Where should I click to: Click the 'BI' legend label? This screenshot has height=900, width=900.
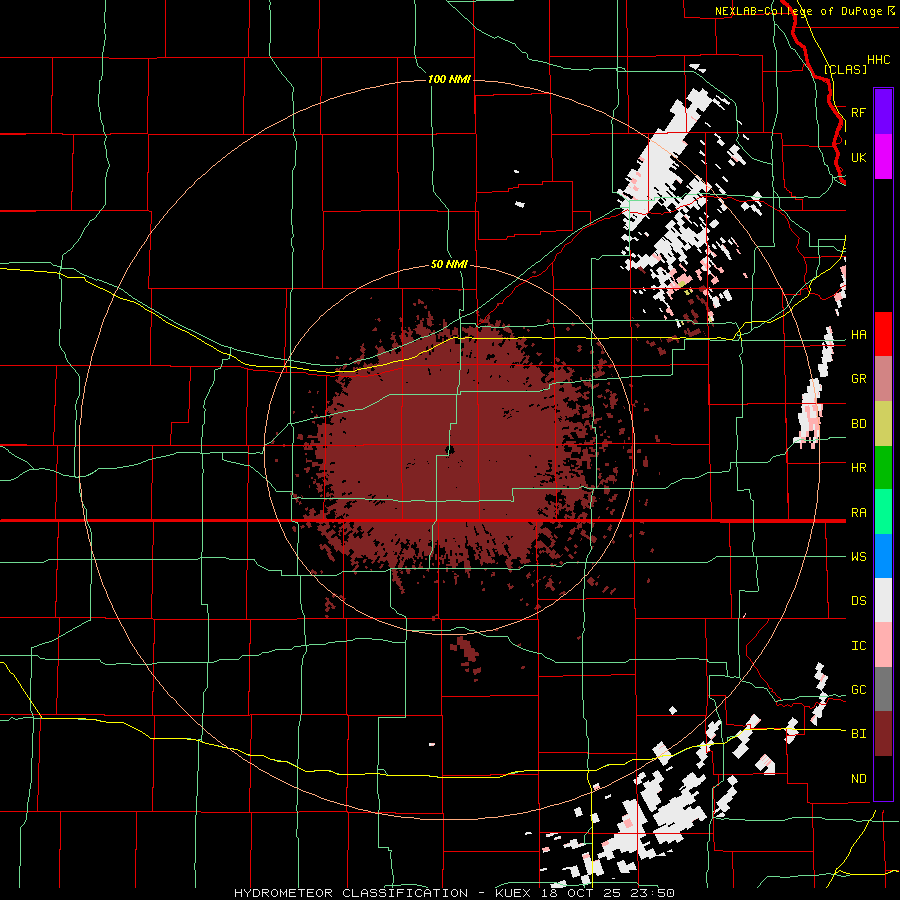point(858,734)
